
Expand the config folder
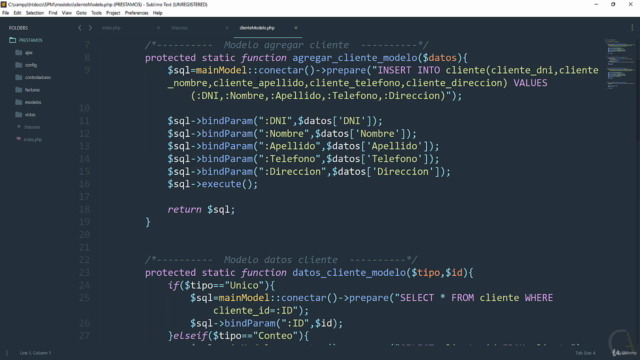point(31,65)
